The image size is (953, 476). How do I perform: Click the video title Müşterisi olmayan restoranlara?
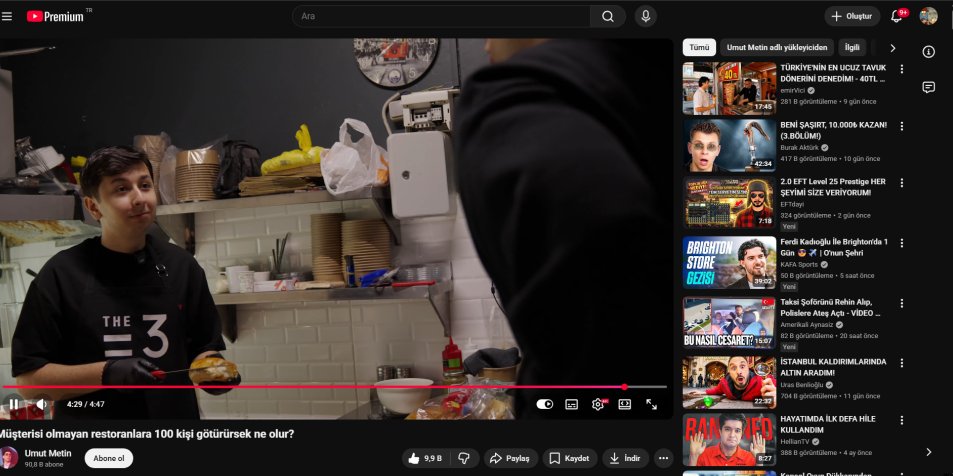pos(146,434)
